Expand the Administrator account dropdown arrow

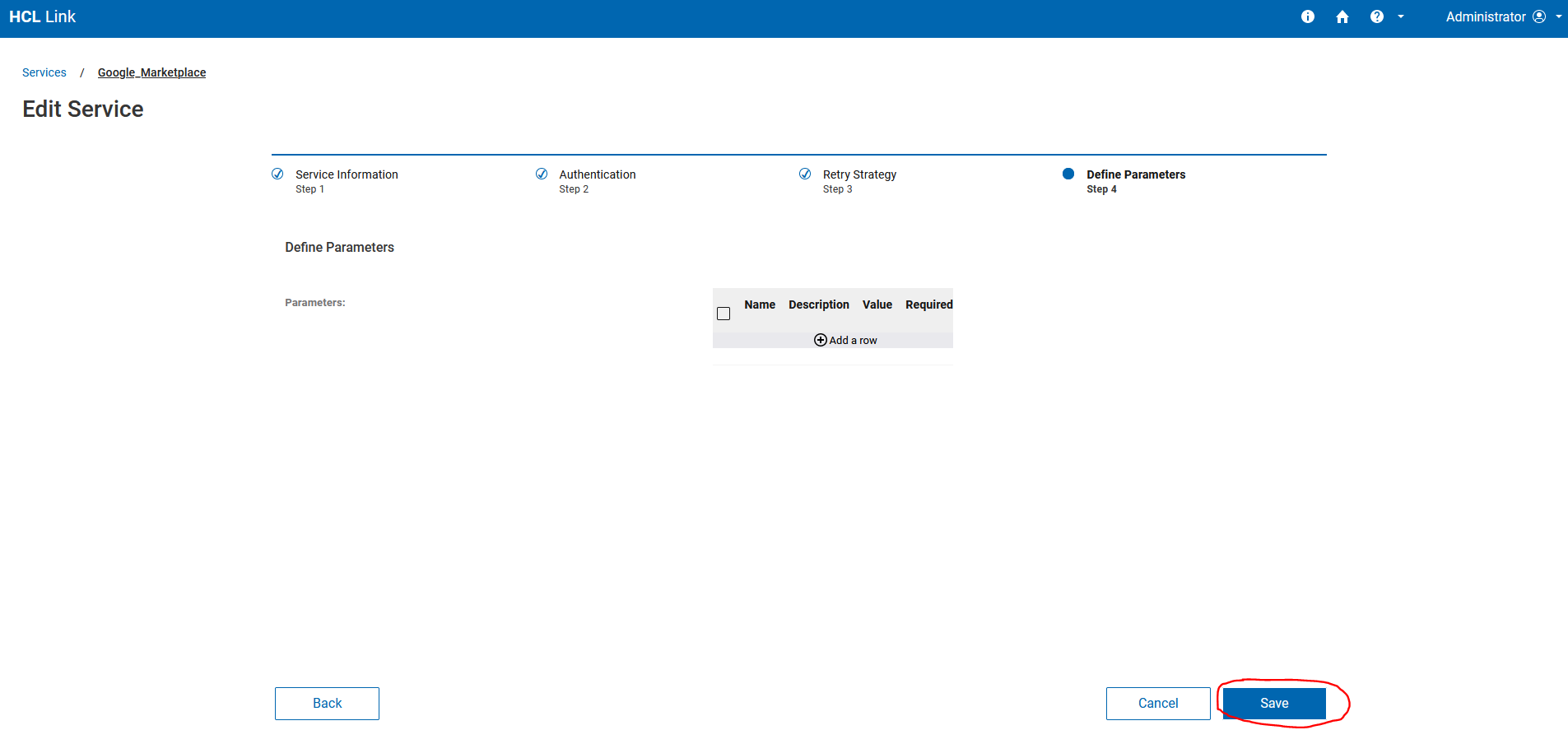click(1559, 16)
